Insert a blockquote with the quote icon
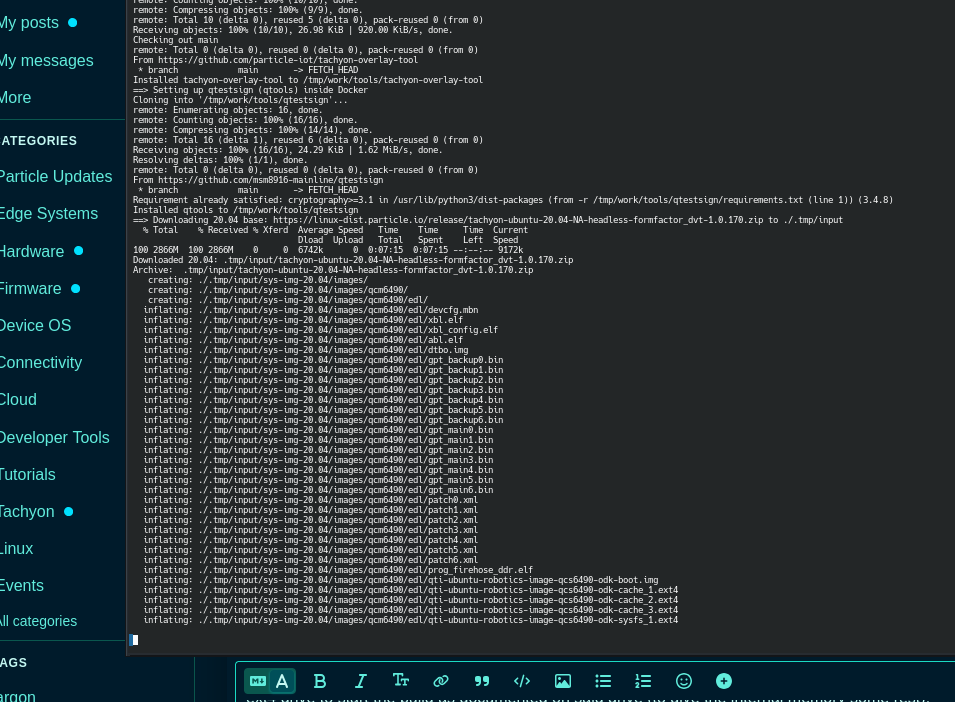 482,681
